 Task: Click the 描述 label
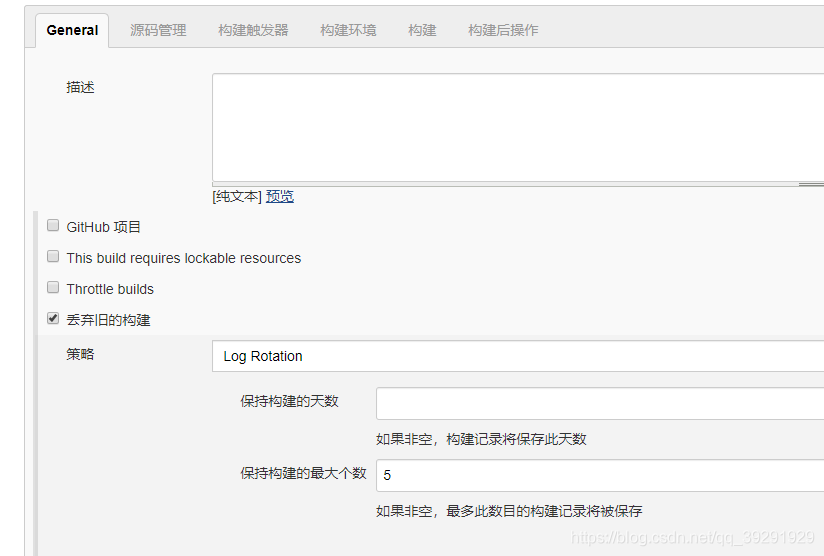point(80,87)
